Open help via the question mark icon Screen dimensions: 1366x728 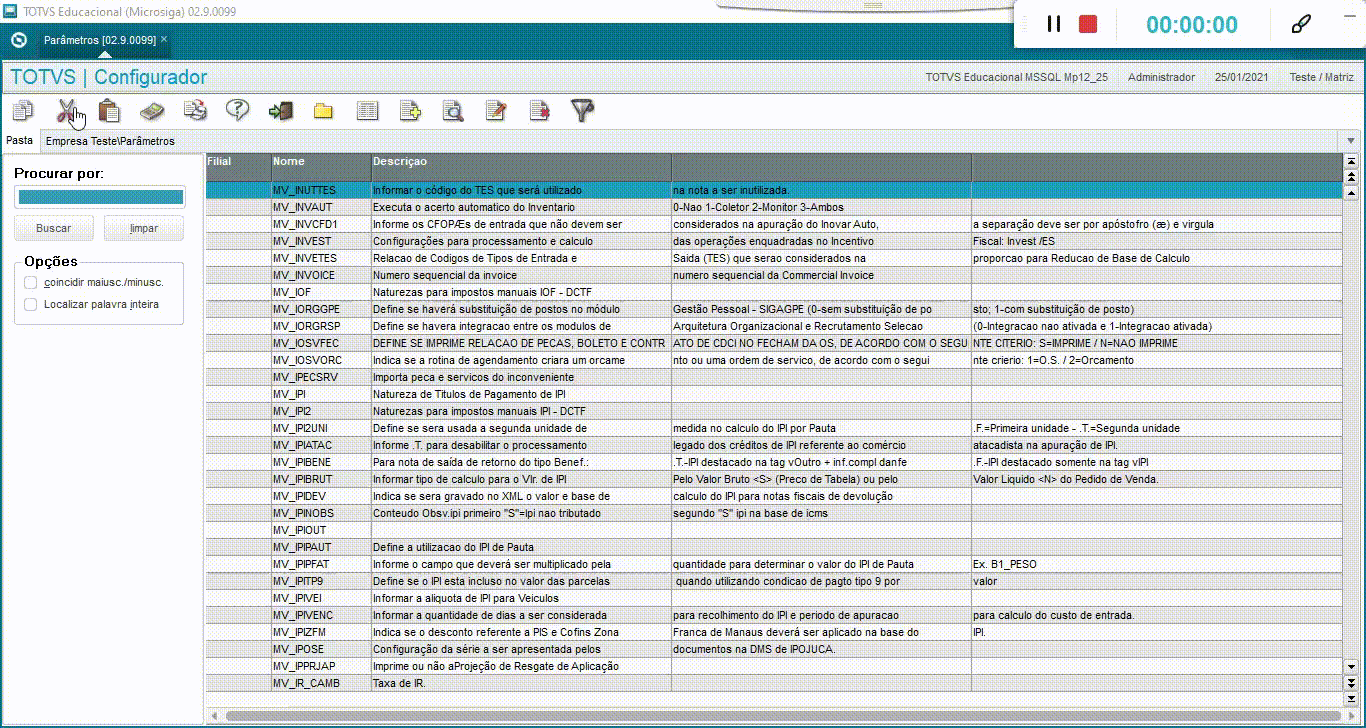237,111
